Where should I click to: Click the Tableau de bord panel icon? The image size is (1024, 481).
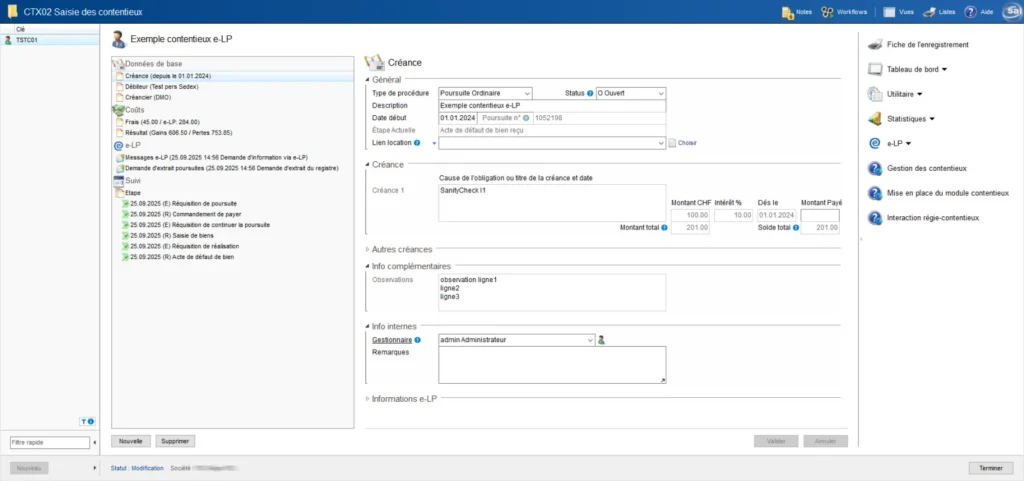coord(874,69)
